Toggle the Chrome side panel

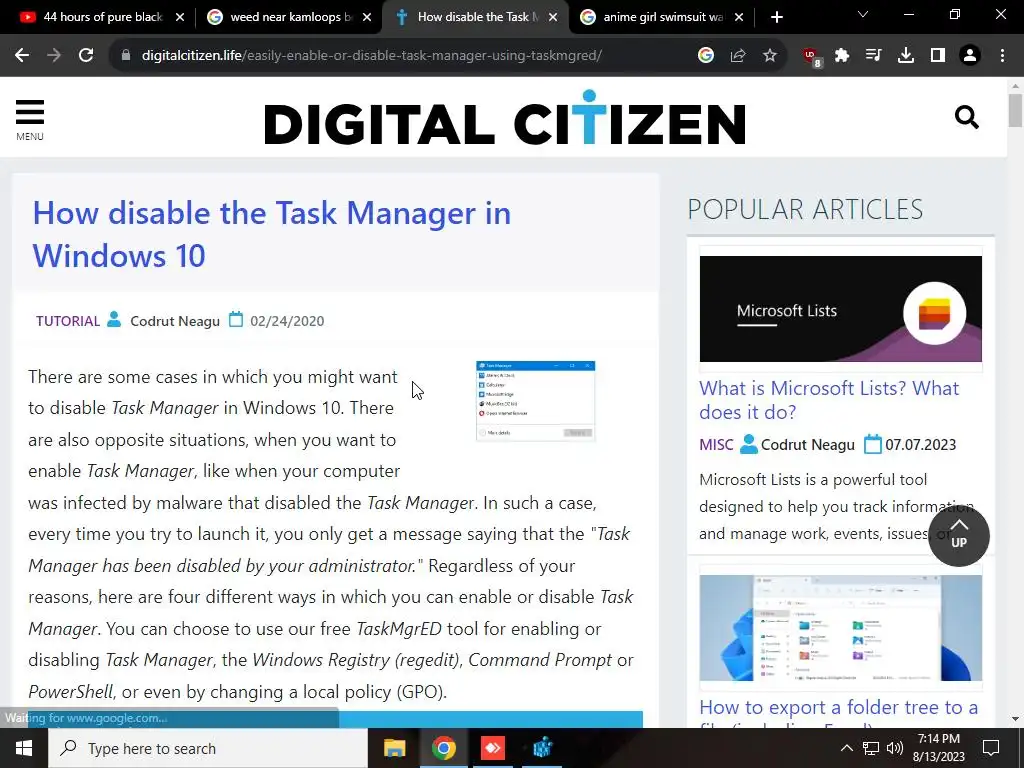point(938,56)
